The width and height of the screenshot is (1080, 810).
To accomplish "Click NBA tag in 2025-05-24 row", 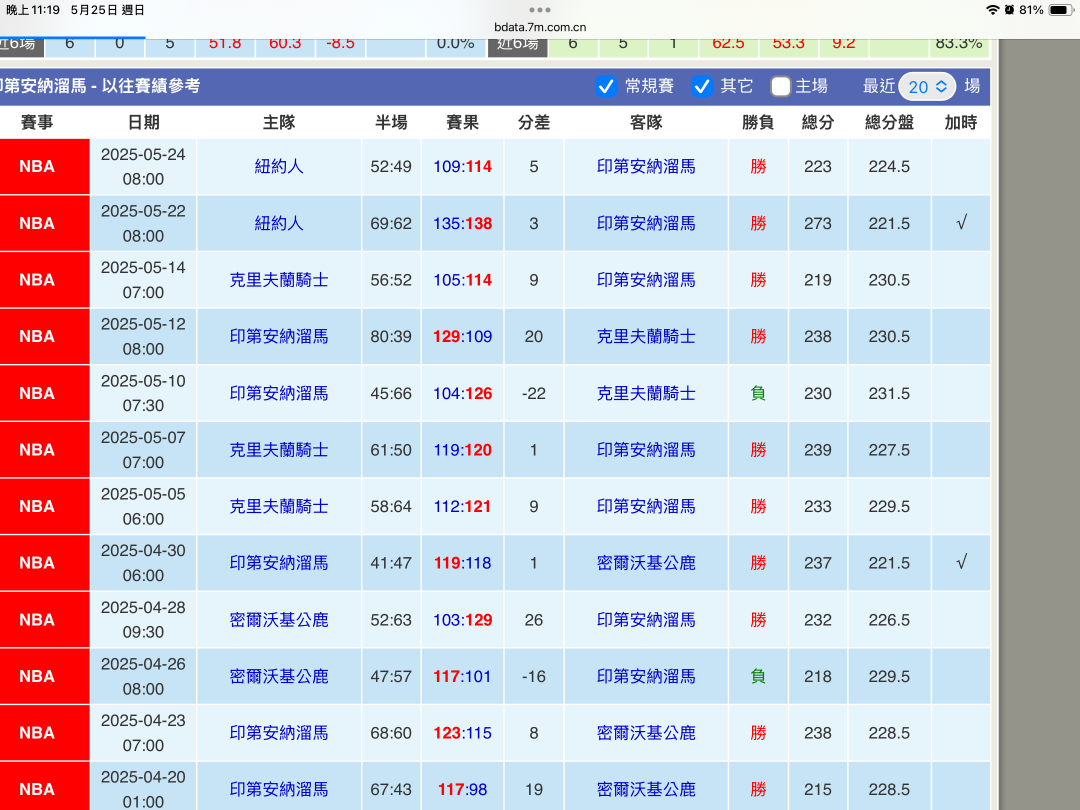I will [37, 167].
